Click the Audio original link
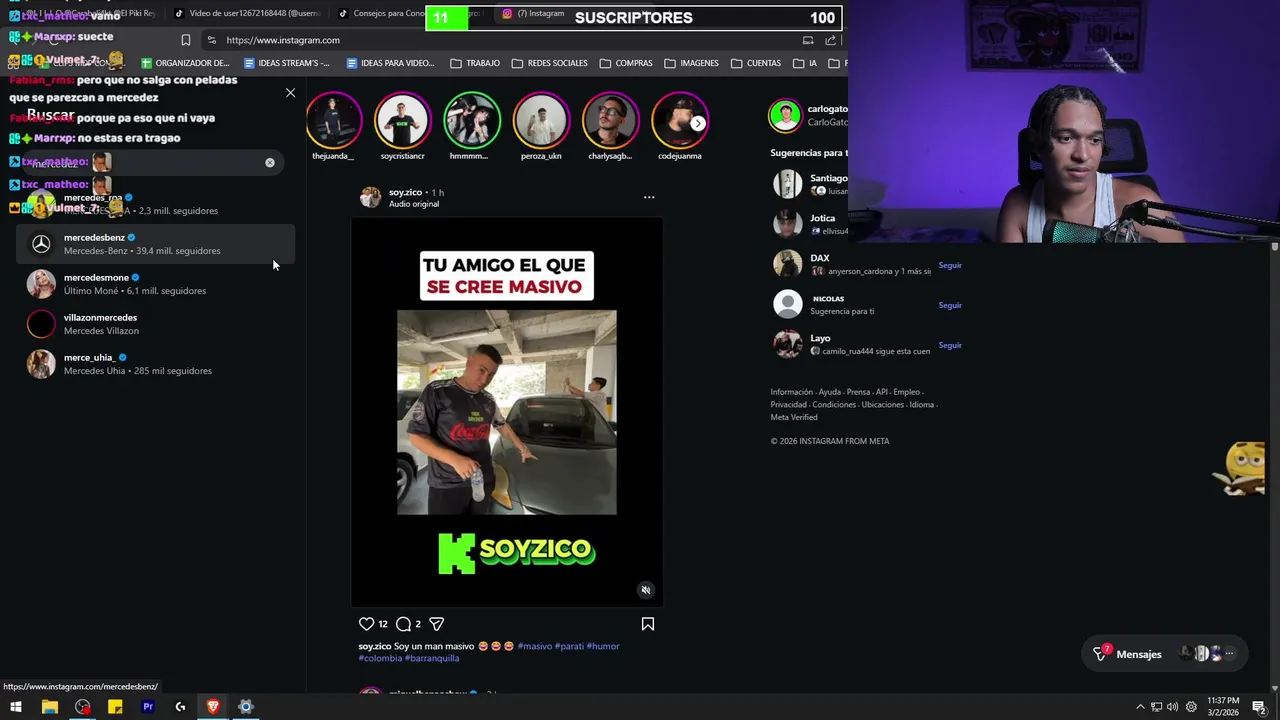 414,204
